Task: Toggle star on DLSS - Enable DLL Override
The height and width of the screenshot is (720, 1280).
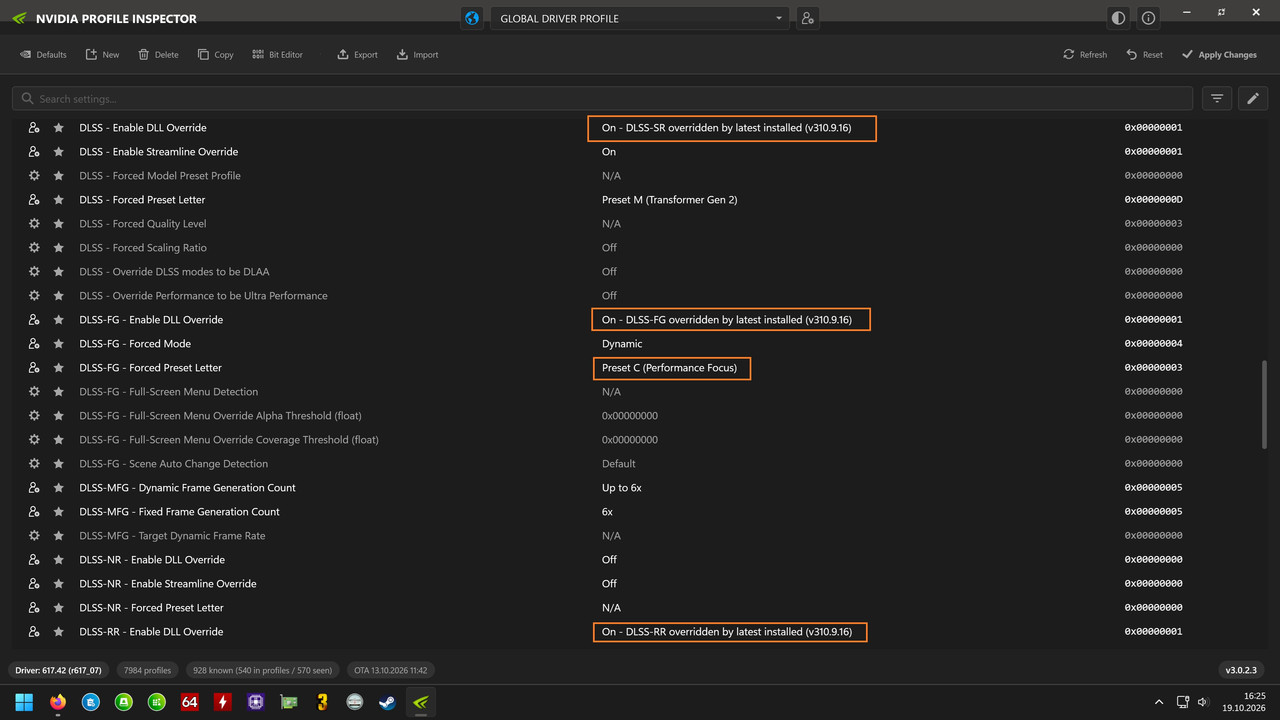Action: [x=58, y=128]
